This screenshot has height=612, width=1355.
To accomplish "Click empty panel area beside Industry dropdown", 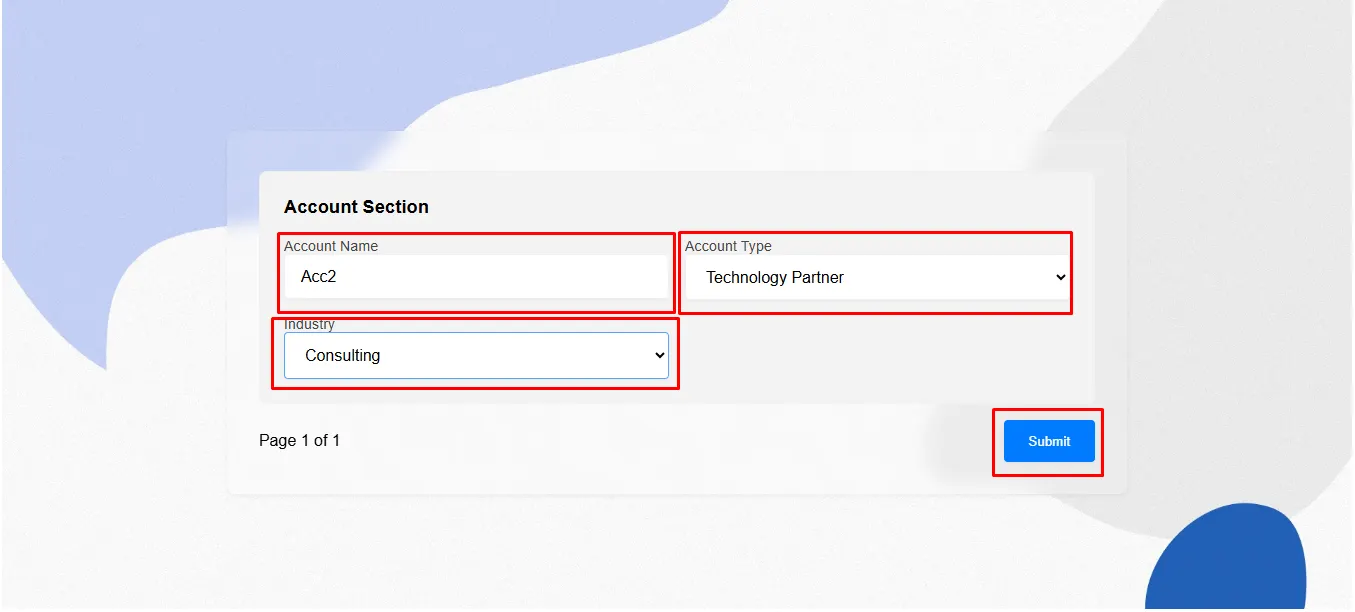I will click(880, 355).
